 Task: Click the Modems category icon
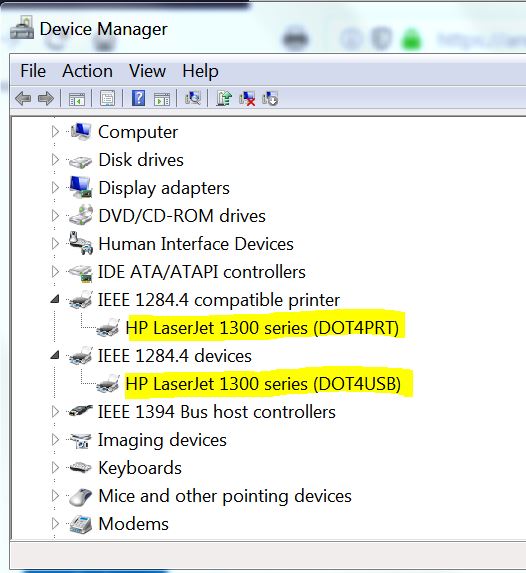click(80, 524)
